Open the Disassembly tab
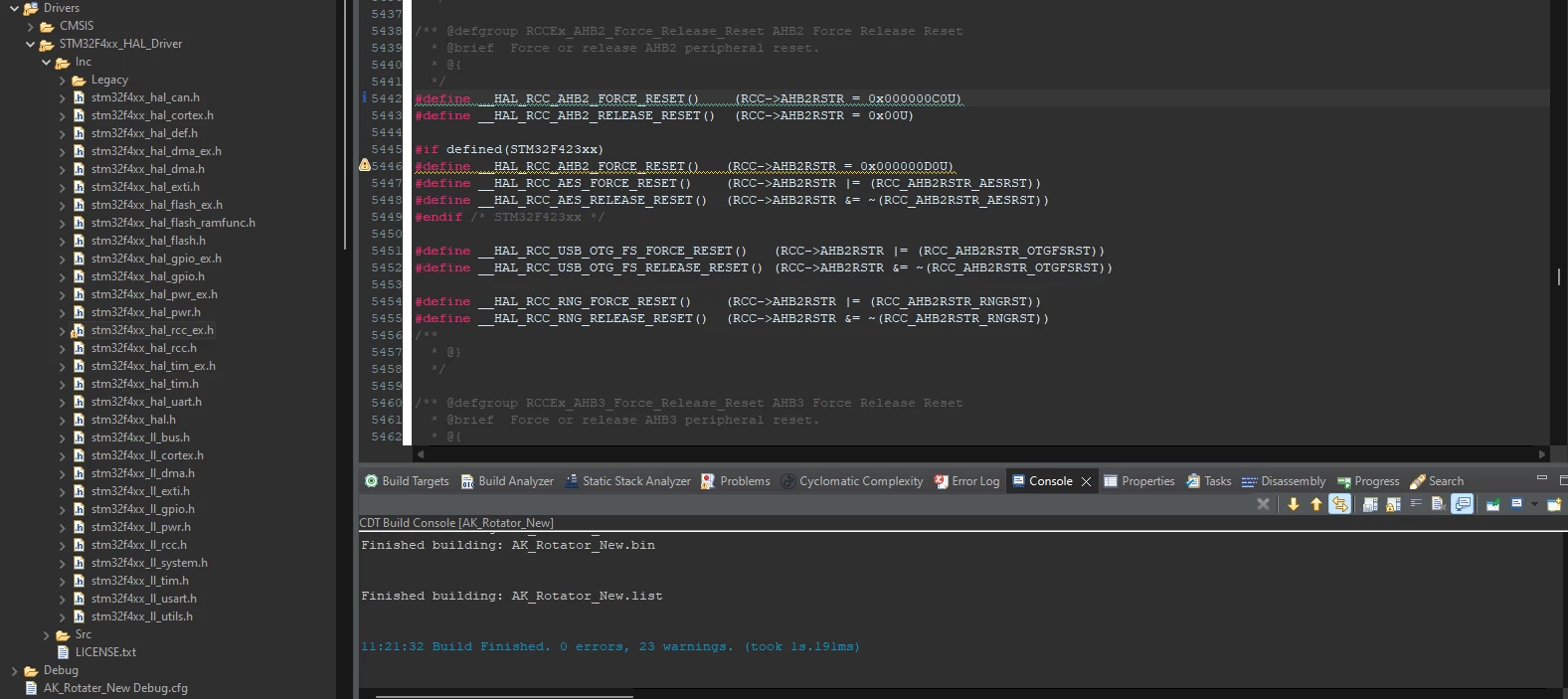This screenshot has height=699, width=1568. 1284,481
